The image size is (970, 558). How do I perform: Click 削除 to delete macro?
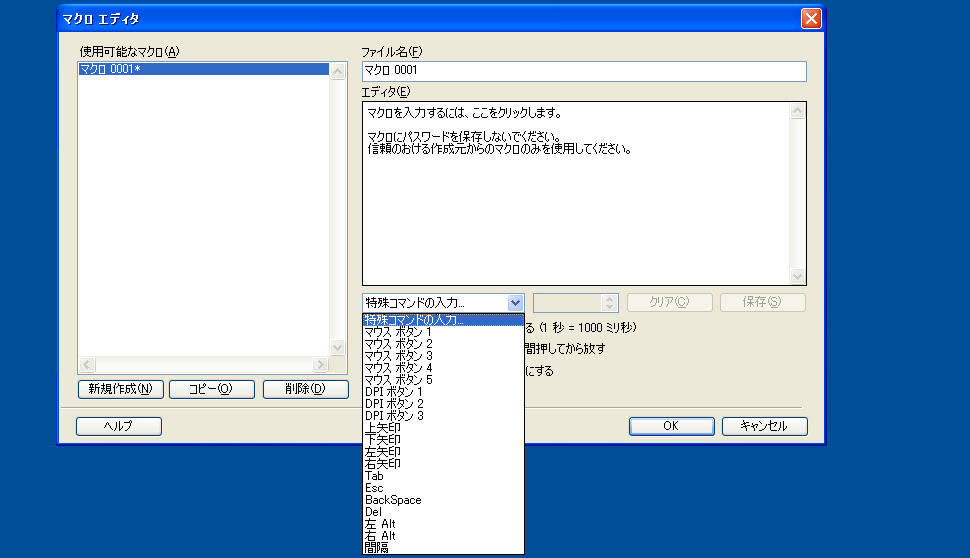(x=305, y=389)
